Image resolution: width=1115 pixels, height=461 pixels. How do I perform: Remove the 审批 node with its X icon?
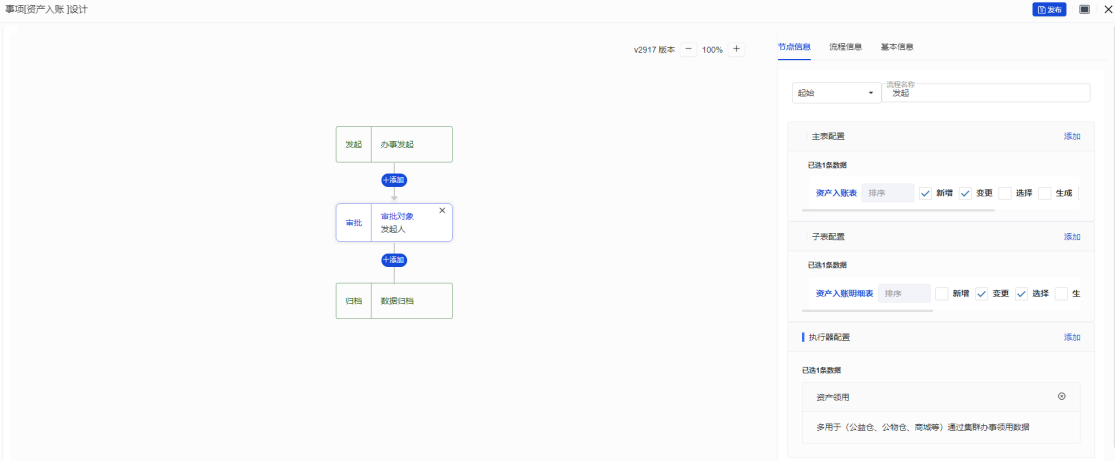coord(442,211)
